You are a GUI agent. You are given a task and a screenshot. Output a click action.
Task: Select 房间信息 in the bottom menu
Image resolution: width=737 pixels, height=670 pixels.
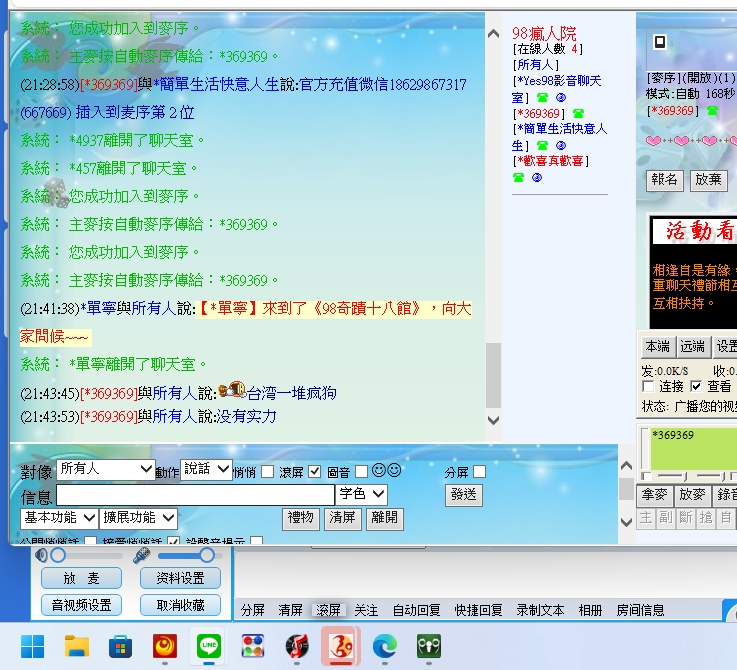640,610
